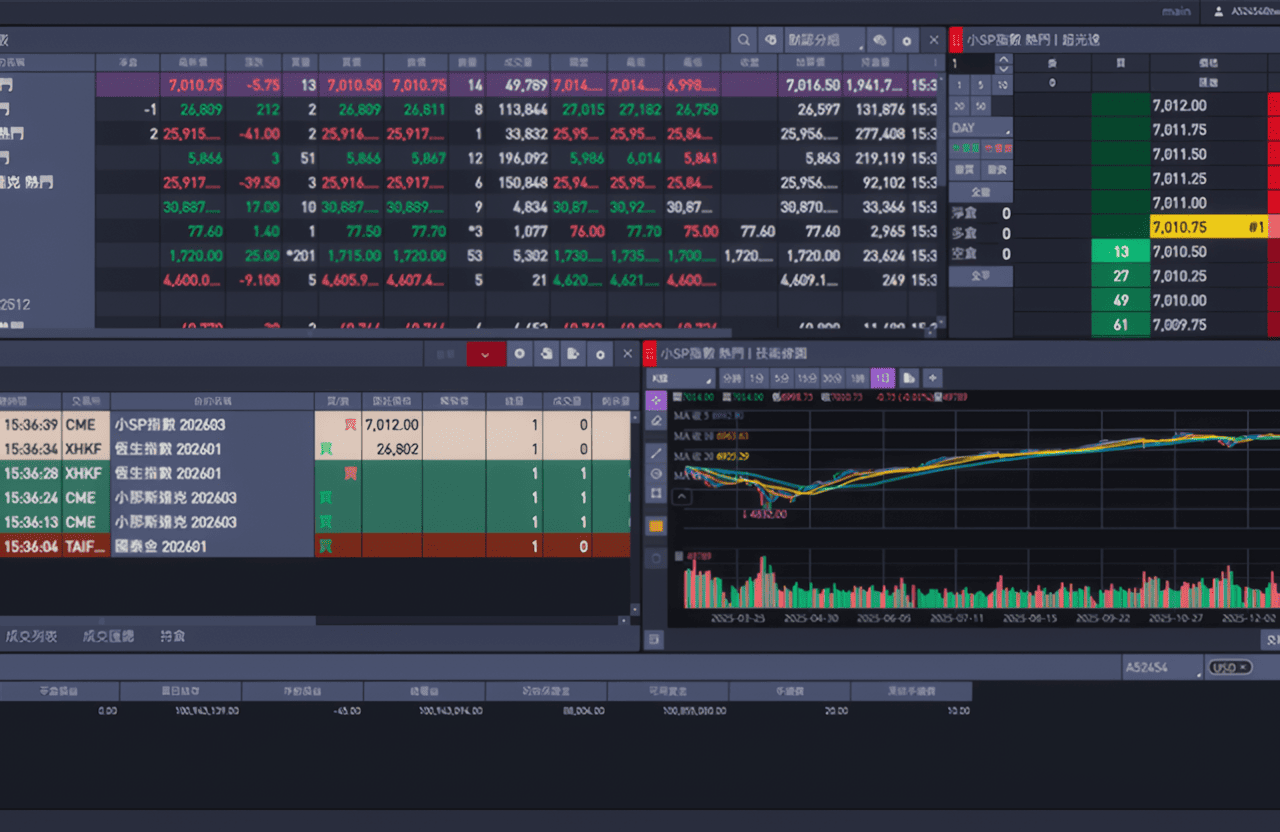Click the 全平 close-all button
The image size is (1280, 832).
click(x=980, y=274)
